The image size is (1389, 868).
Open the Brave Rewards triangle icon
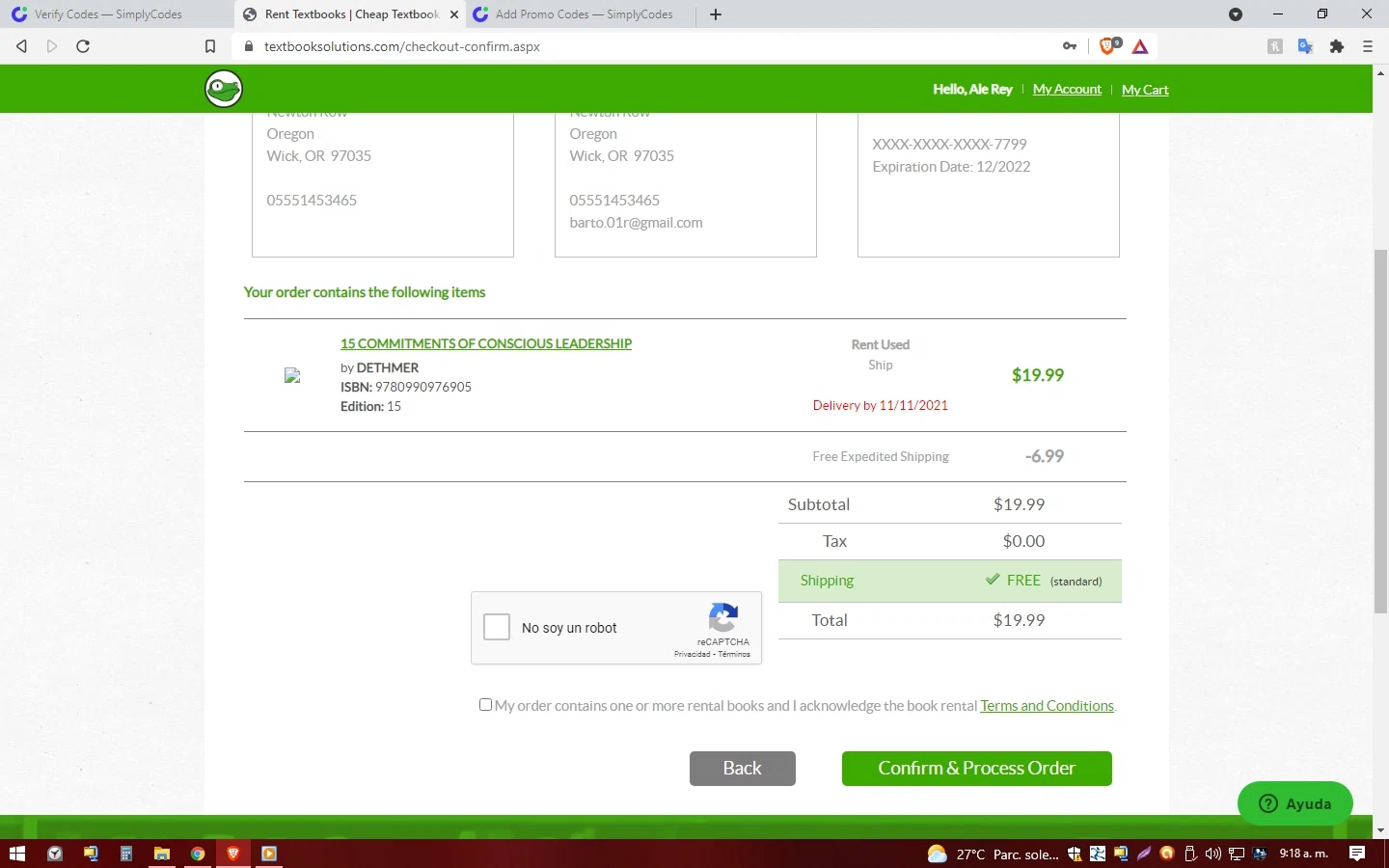tap(1140, 46)
